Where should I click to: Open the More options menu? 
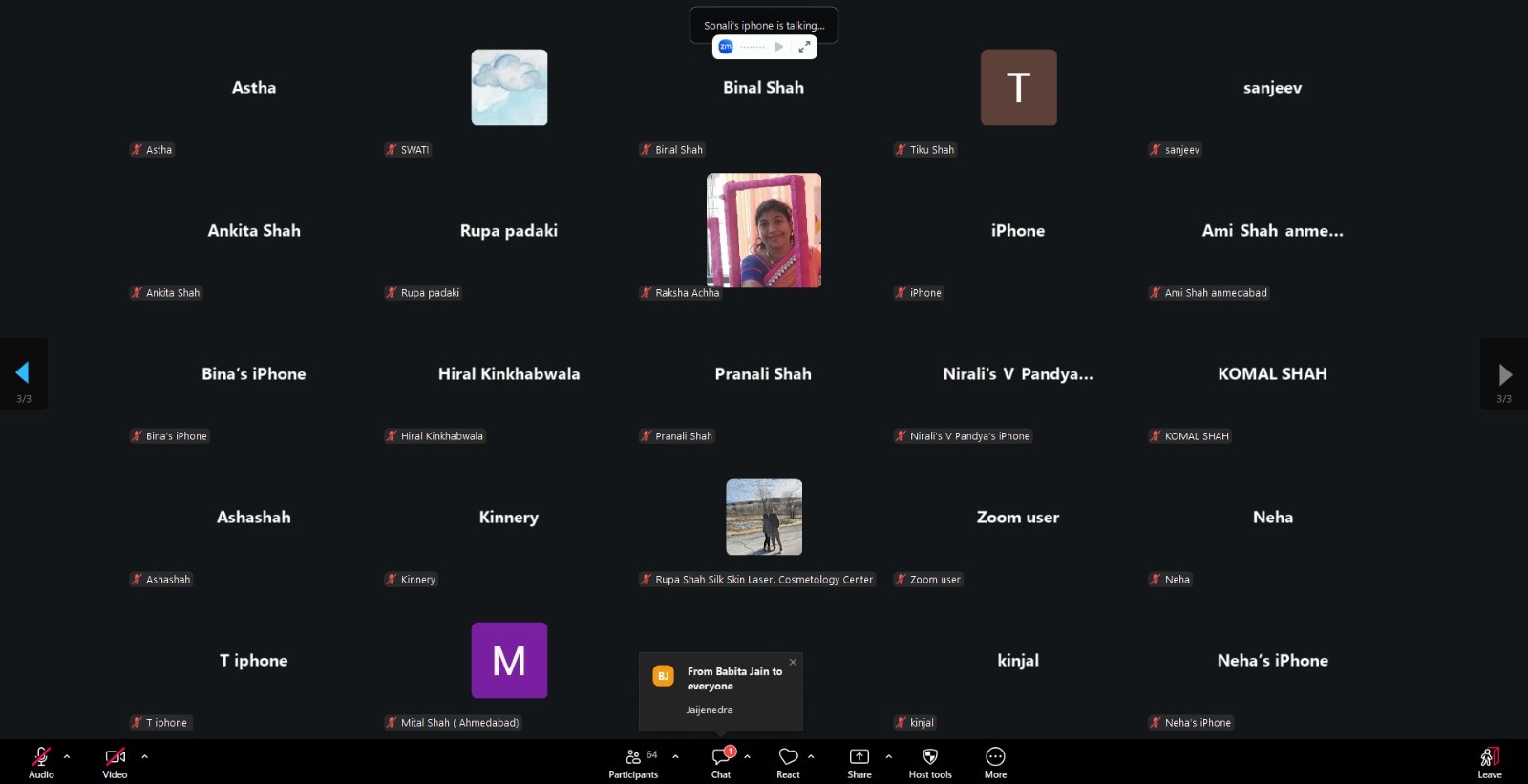[995, 761]
